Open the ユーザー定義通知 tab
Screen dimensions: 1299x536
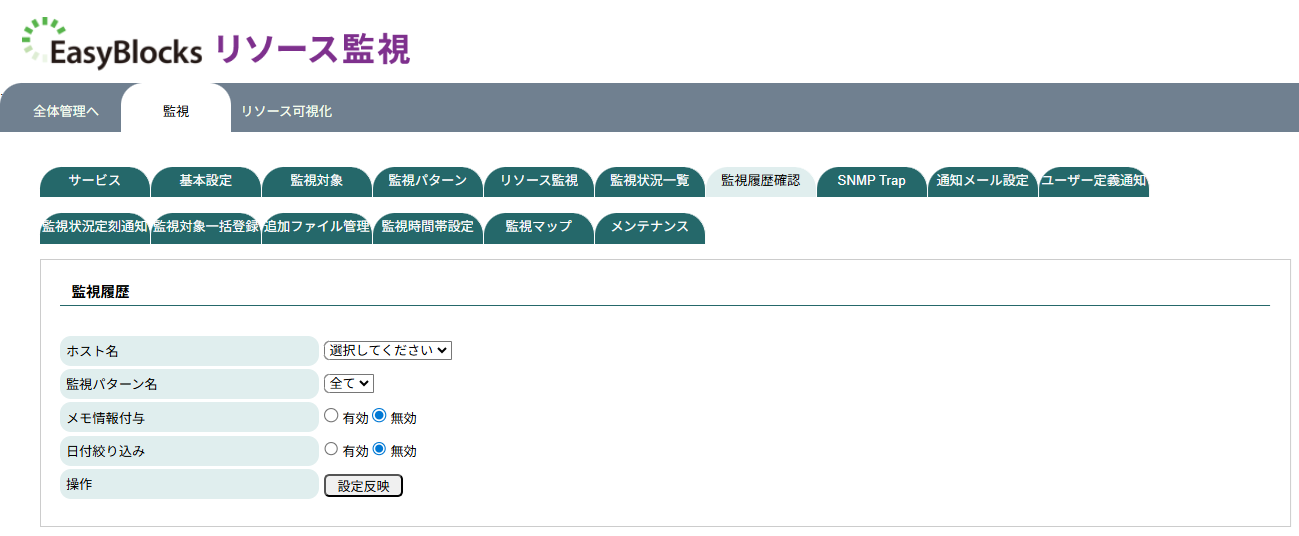1094,181
